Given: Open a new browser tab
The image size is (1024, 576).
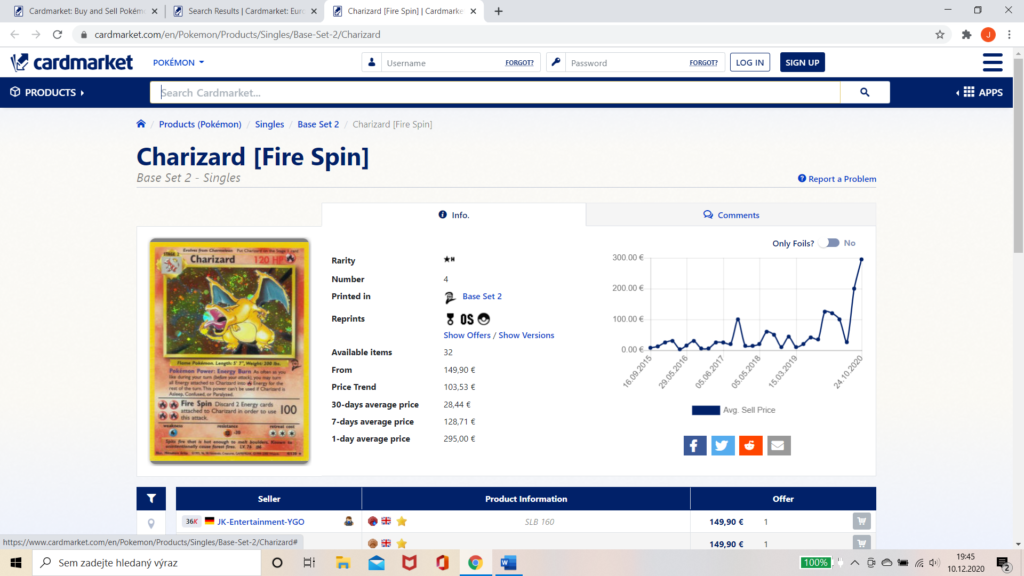Looking at the screenshot, I should [x=498, y=11].
